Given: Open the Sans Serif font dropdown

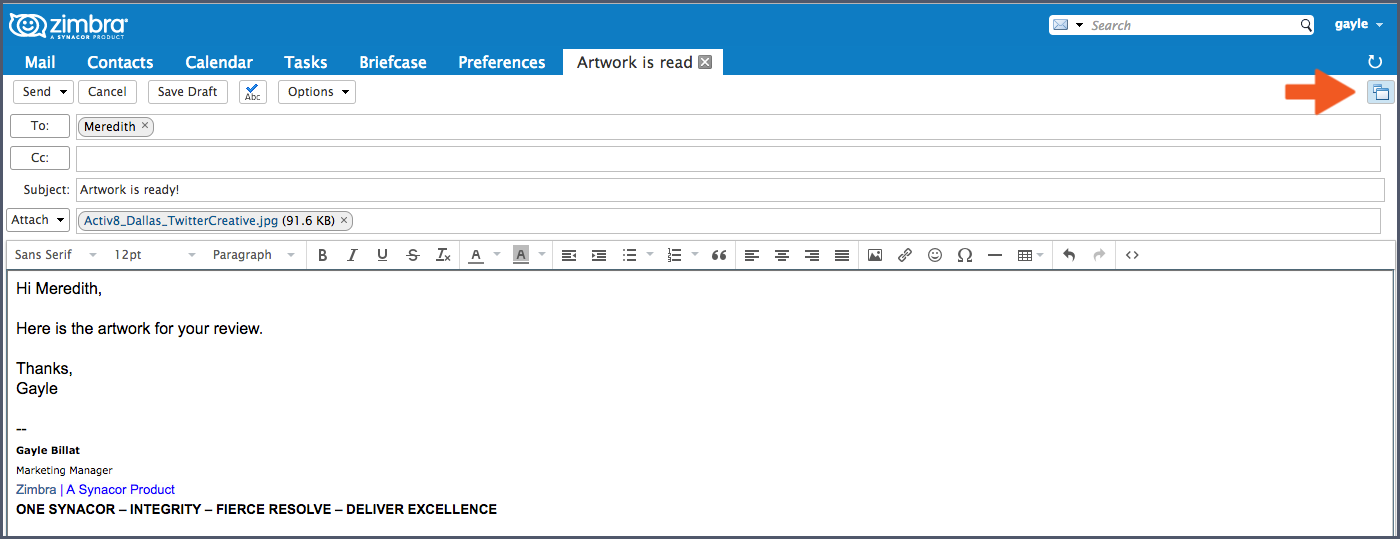Looking at the screenshot, I should (x=56, y=255).
